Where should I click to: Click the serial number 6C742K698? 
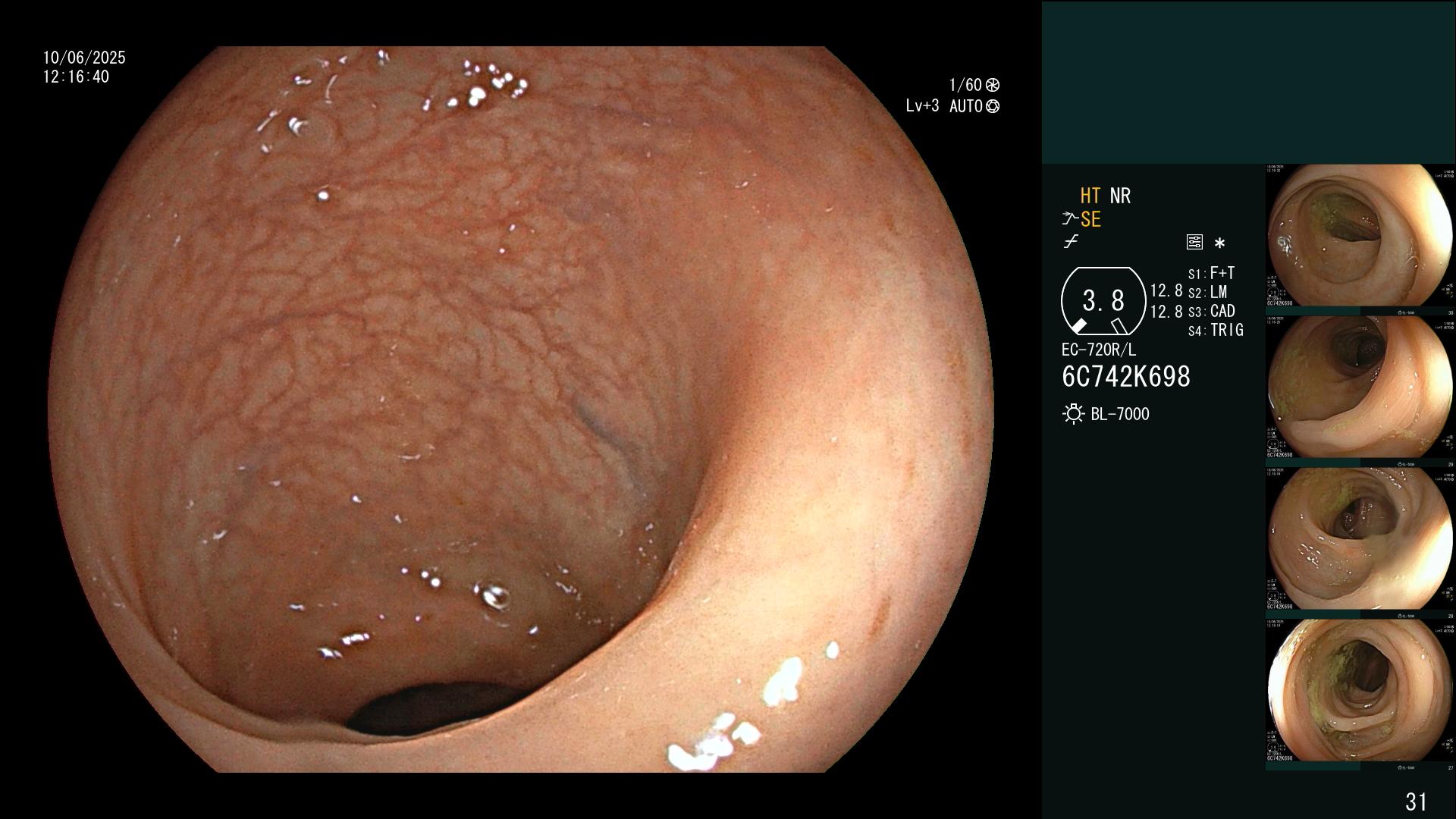[x=1126, y=377]
